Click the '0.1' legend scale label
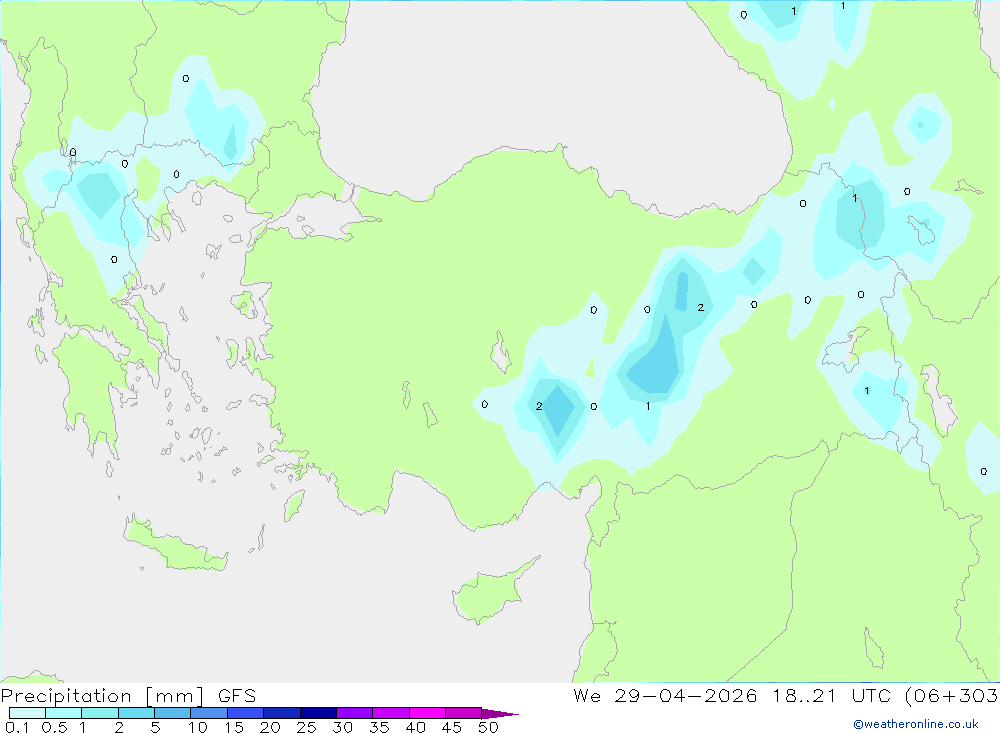1000x733 pixels. coord(17,727)
